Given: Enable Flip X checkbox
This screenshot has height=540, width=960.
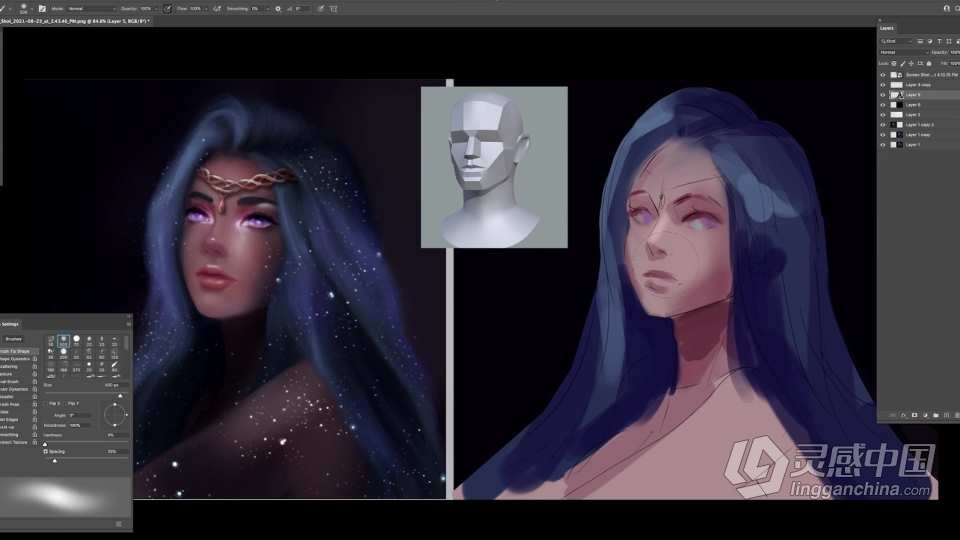Looking at the screenshot, I should click(47, 404).
